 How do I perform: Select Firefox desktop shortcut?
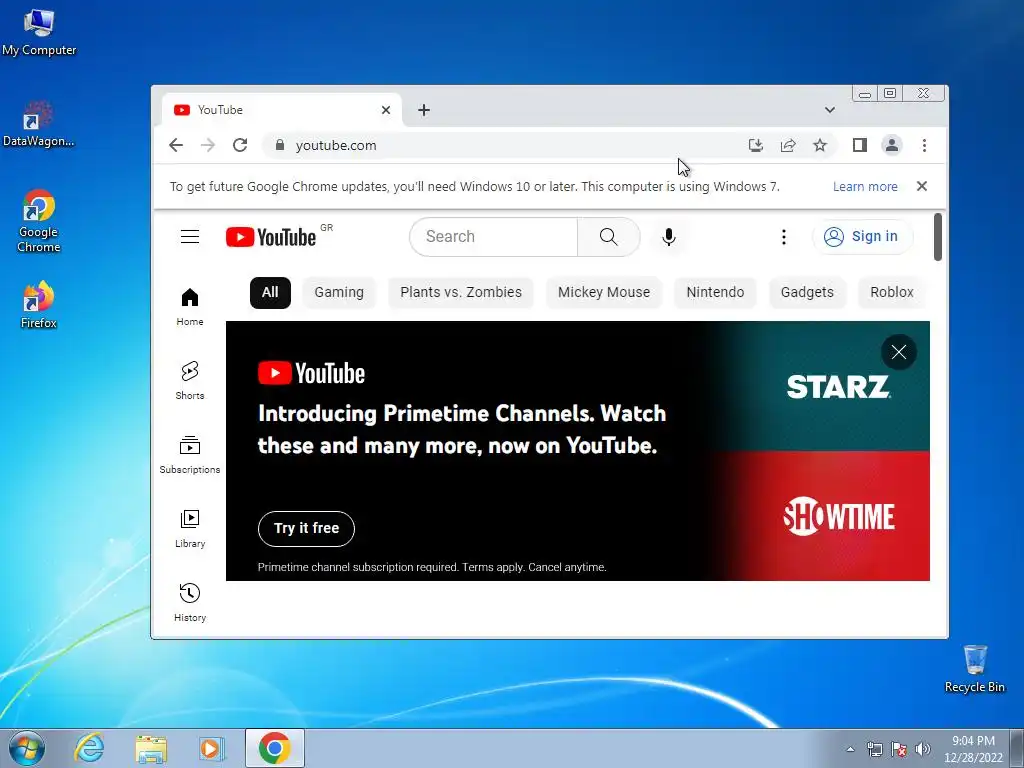pyautogui.click(x=39, y=304)
